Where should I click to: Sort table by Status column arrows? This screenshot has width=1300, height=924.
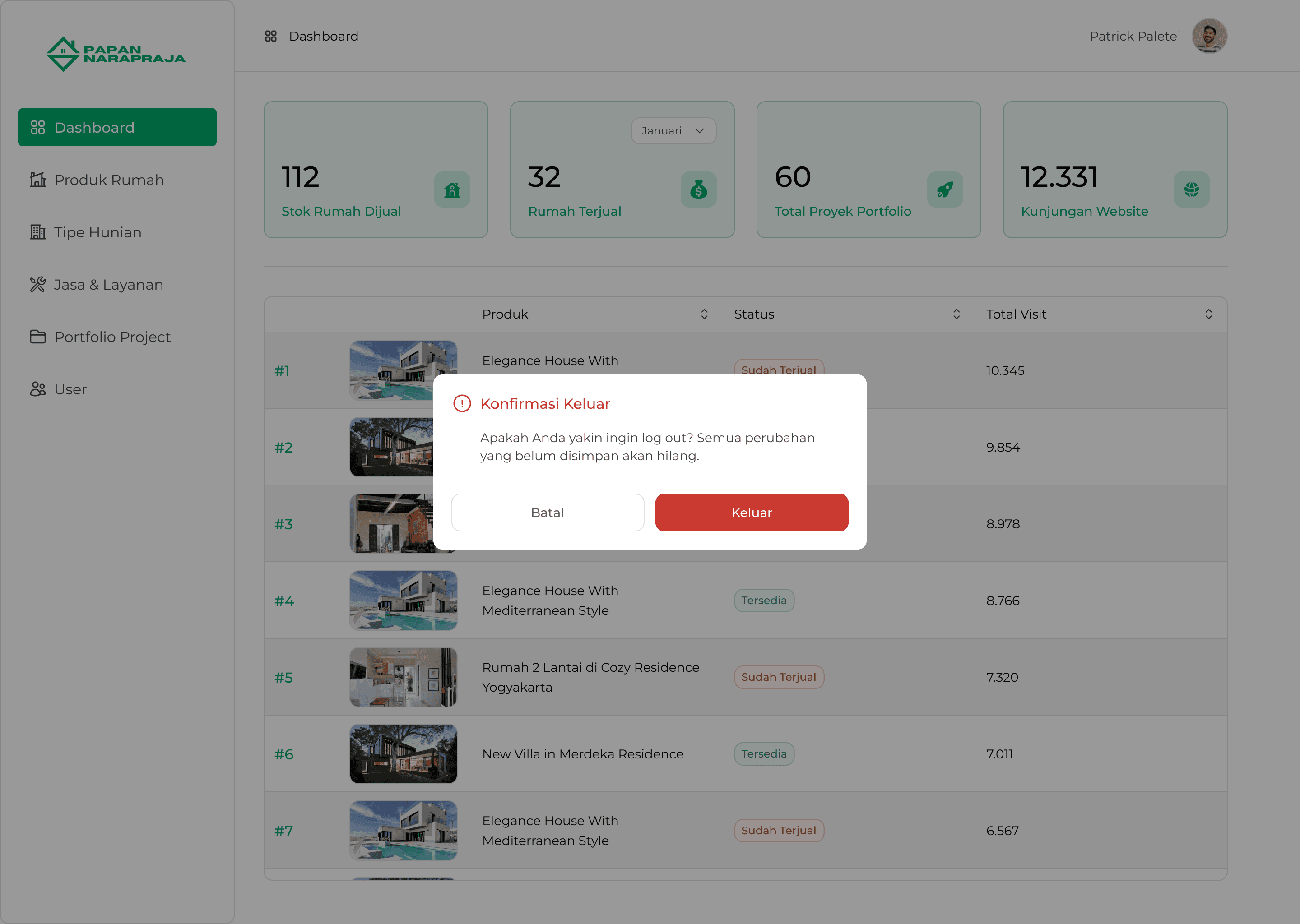click(x=956, y=314)
